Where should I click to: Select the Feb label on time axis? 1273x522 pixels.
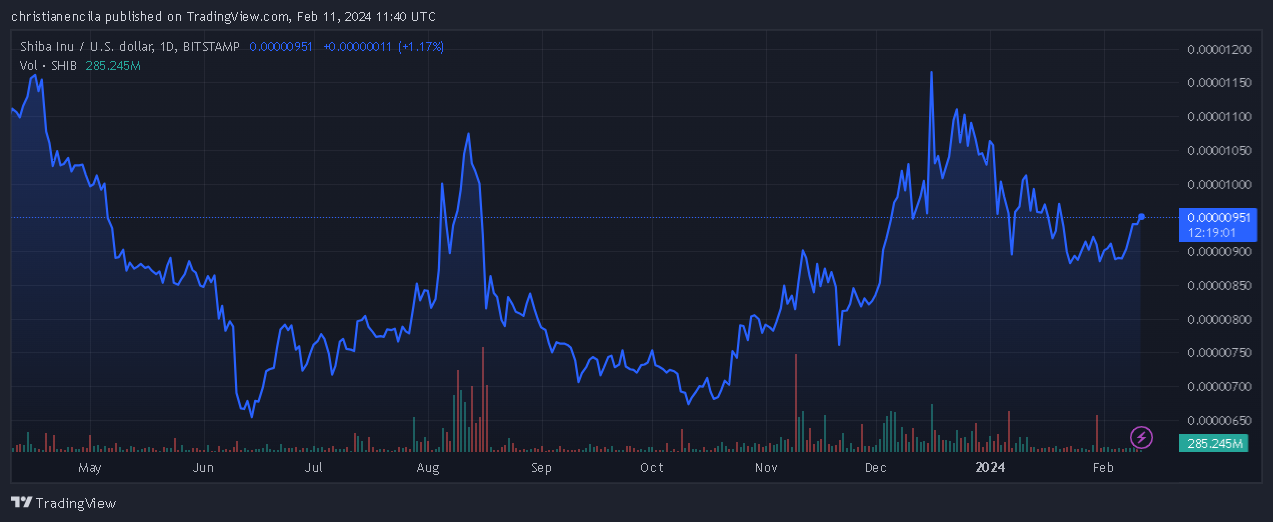click(1103, 467)
